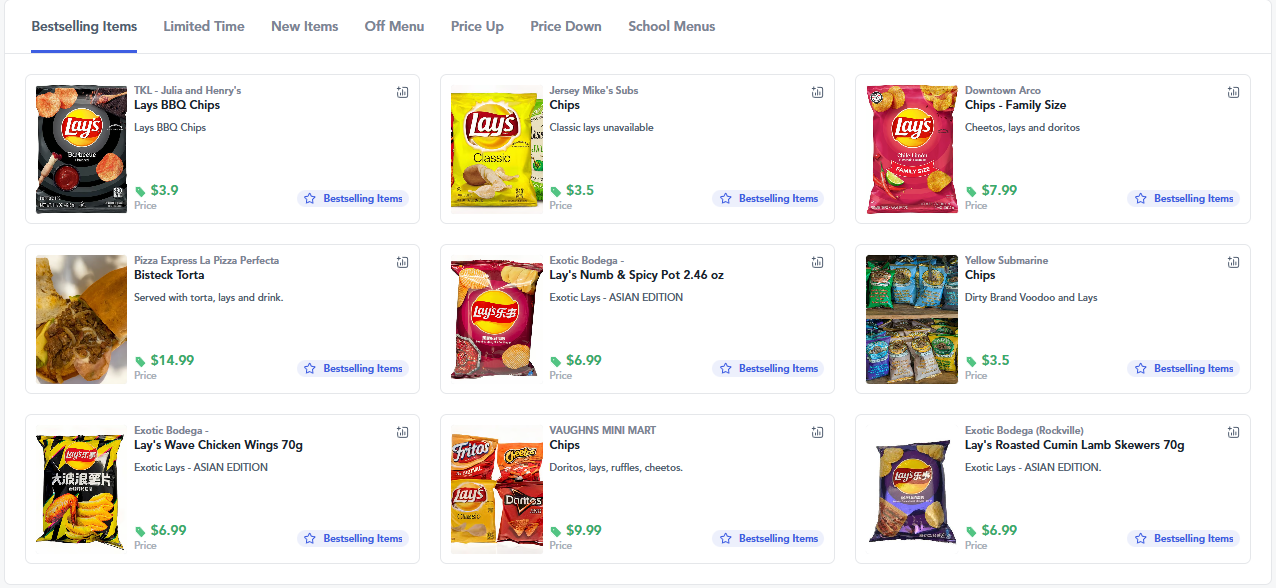
Task: Click the Yellow Submarine chips shelf photo
Action: pos(911,319)
